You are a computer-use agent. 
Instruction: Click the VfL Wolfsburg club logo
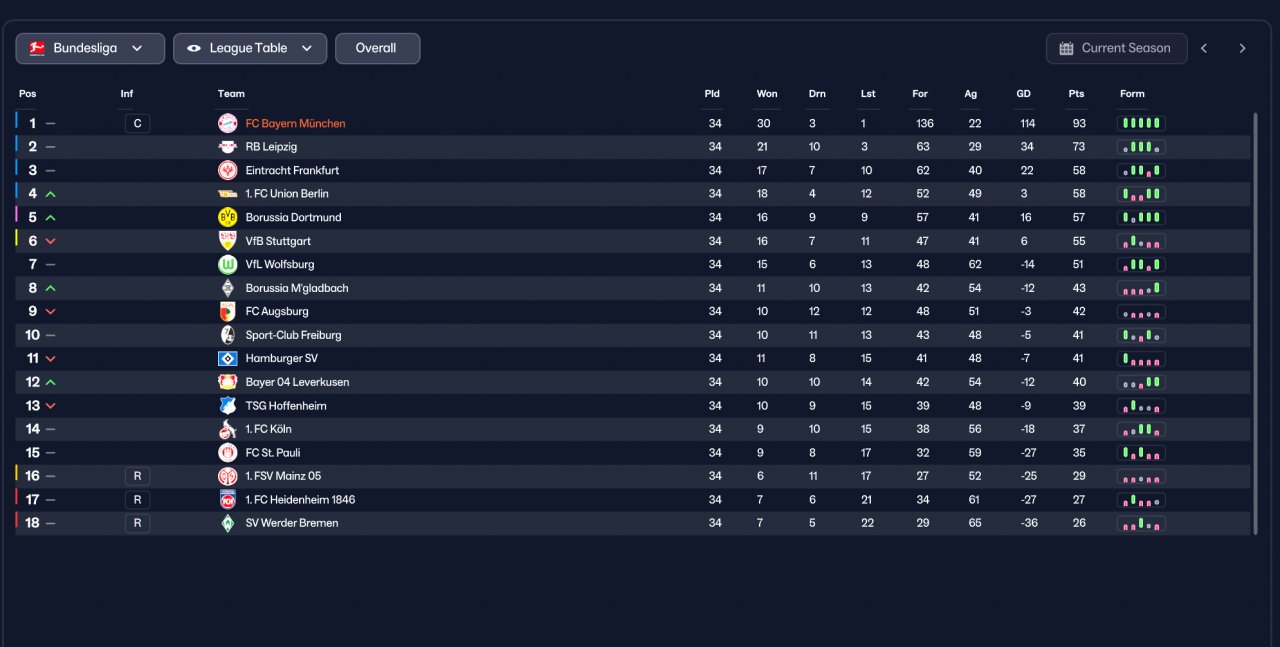(x=227, y=264)
